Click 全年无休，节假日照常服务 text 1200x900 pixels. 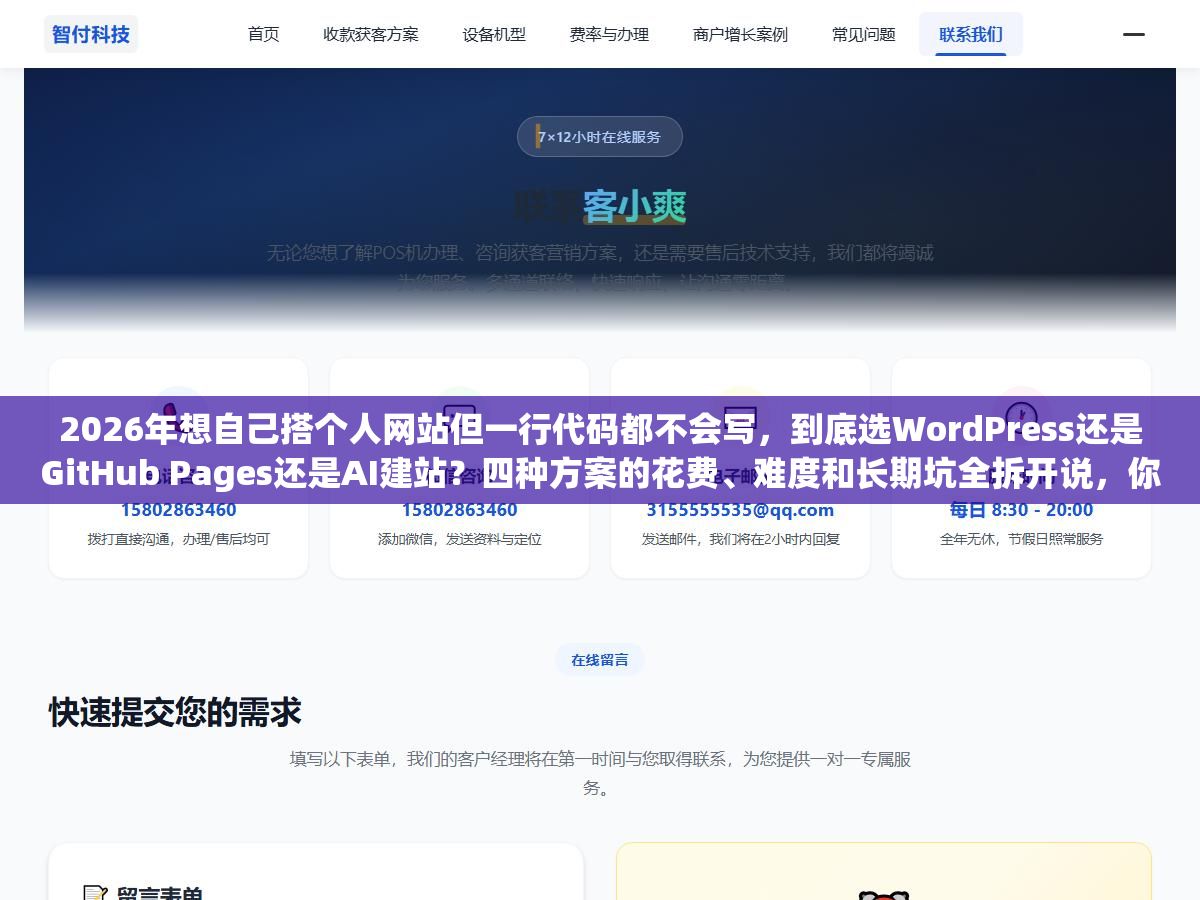[x=1021, y=539]
